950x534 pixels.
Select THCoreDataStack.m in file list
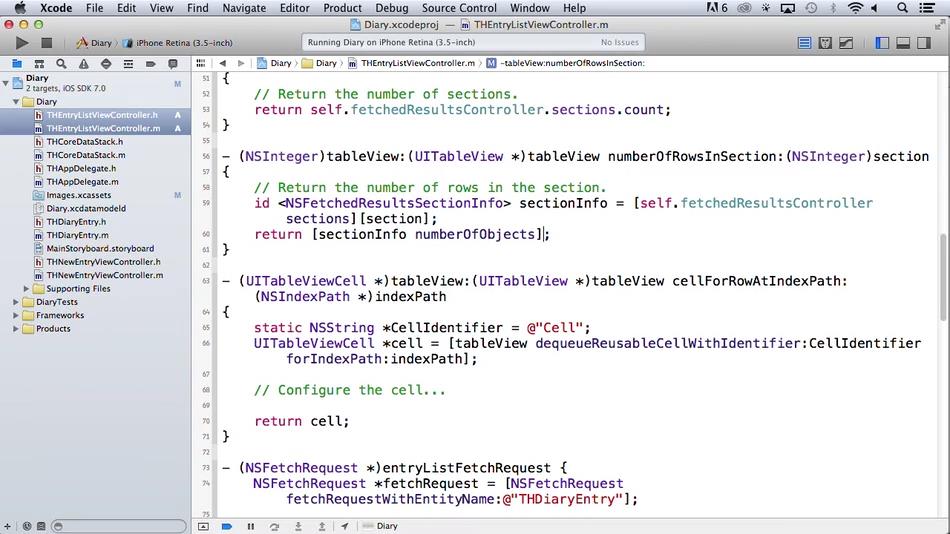point(85,155)
